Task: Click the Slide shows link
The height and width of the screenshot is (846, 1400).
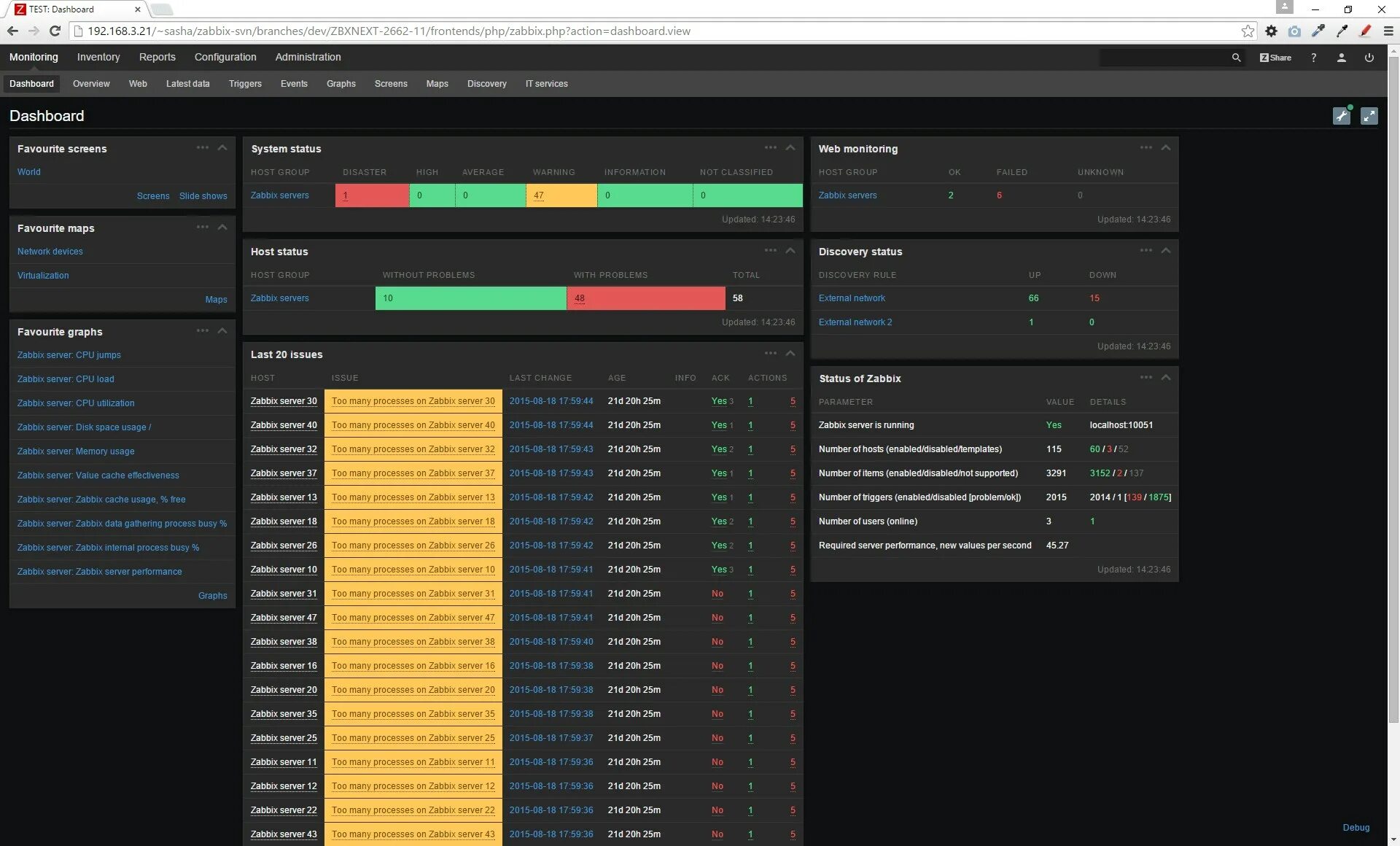Action: (203, 196)
